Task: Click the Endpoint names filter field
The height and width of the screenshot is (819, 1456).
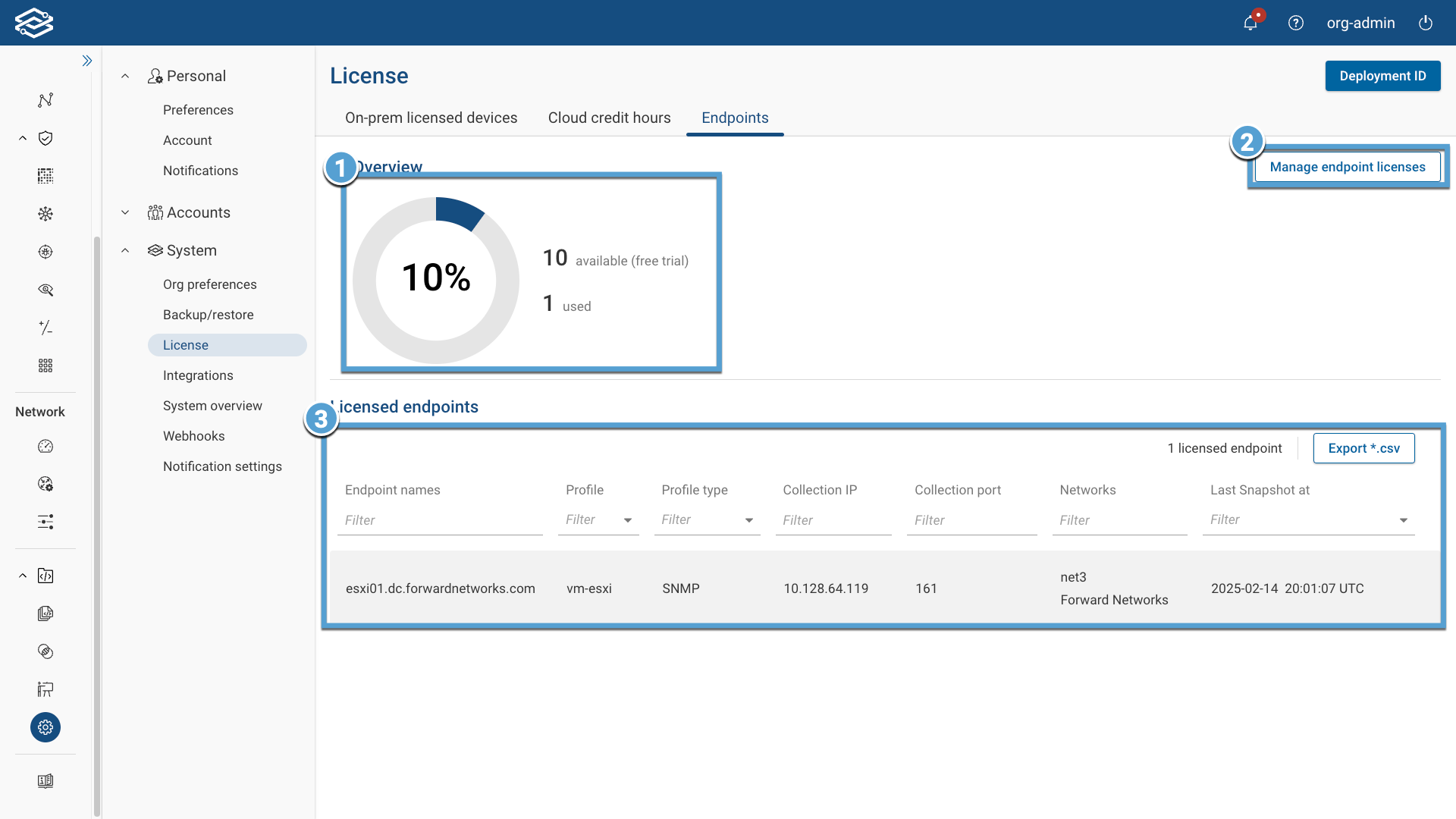Action: (440, 520)
